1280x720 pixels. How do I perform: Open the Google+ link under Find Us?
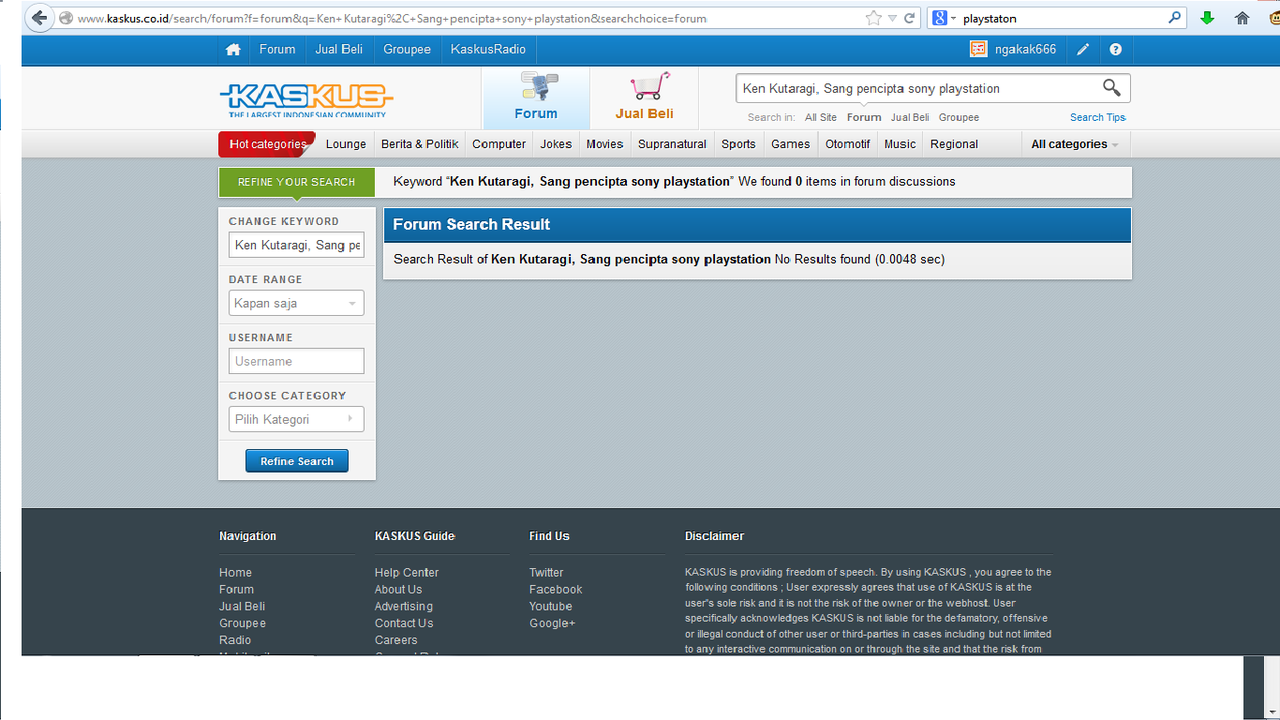552,624
